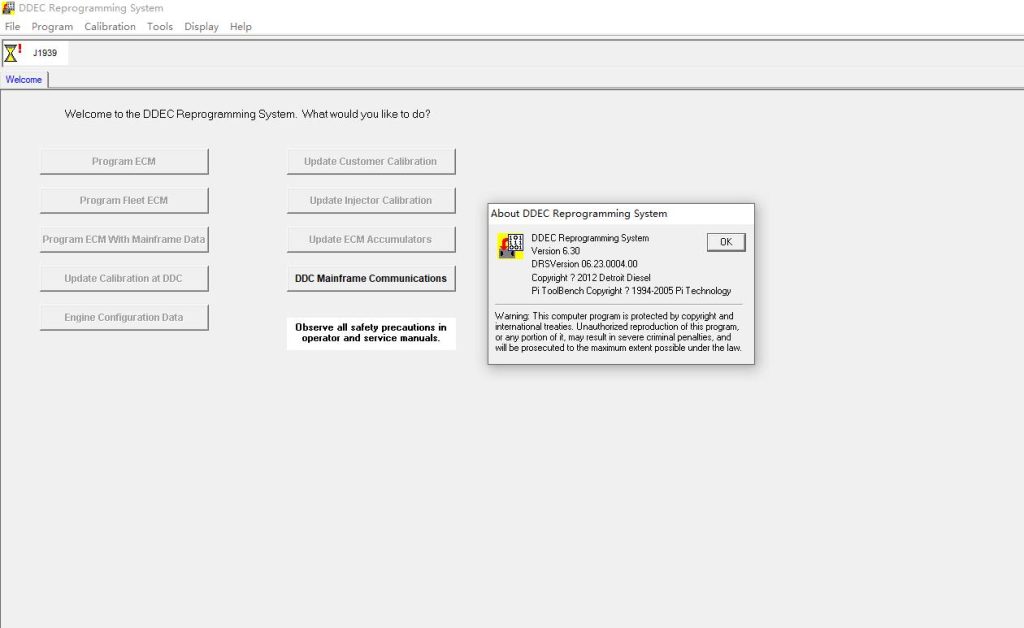Click the Program Fleet ECM button

point(124,200)
